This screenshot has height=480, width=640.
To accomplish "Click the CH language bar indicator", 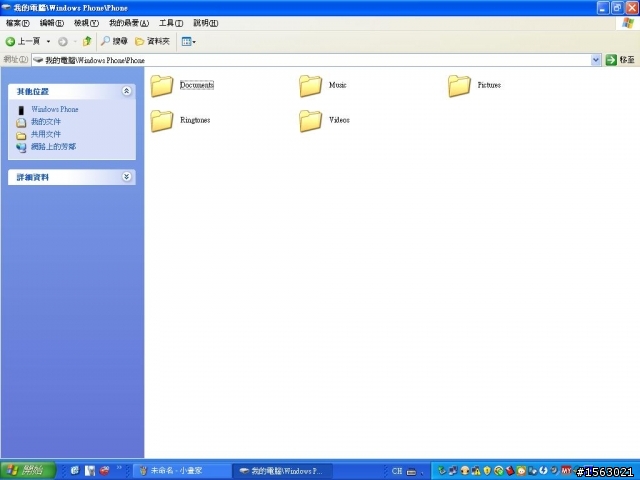I will [397, 471].
